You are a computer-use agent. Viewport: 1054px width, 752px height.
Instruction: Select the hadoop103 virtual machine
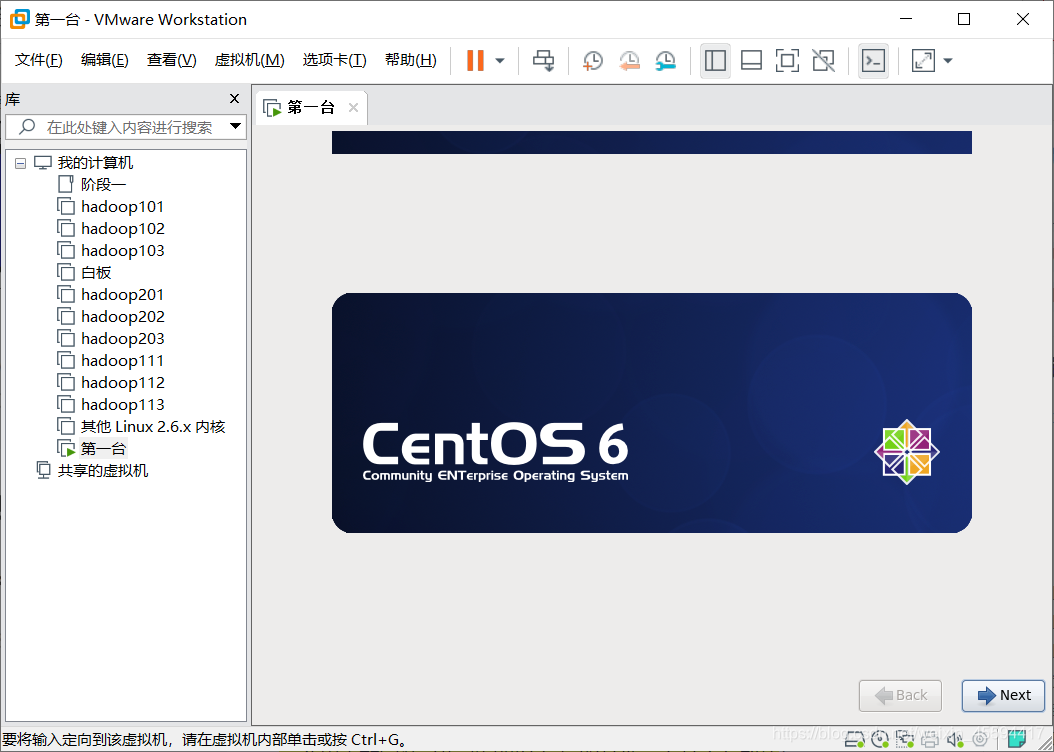click(x=122, y=251)
